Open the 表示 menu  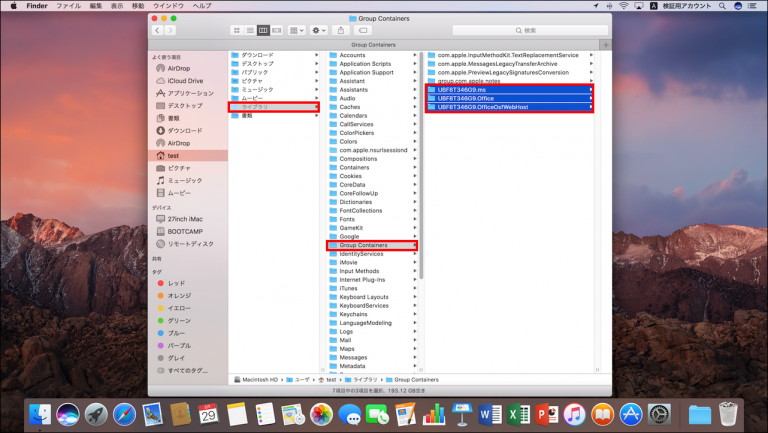pyautogui.click(x=117, y=6)
